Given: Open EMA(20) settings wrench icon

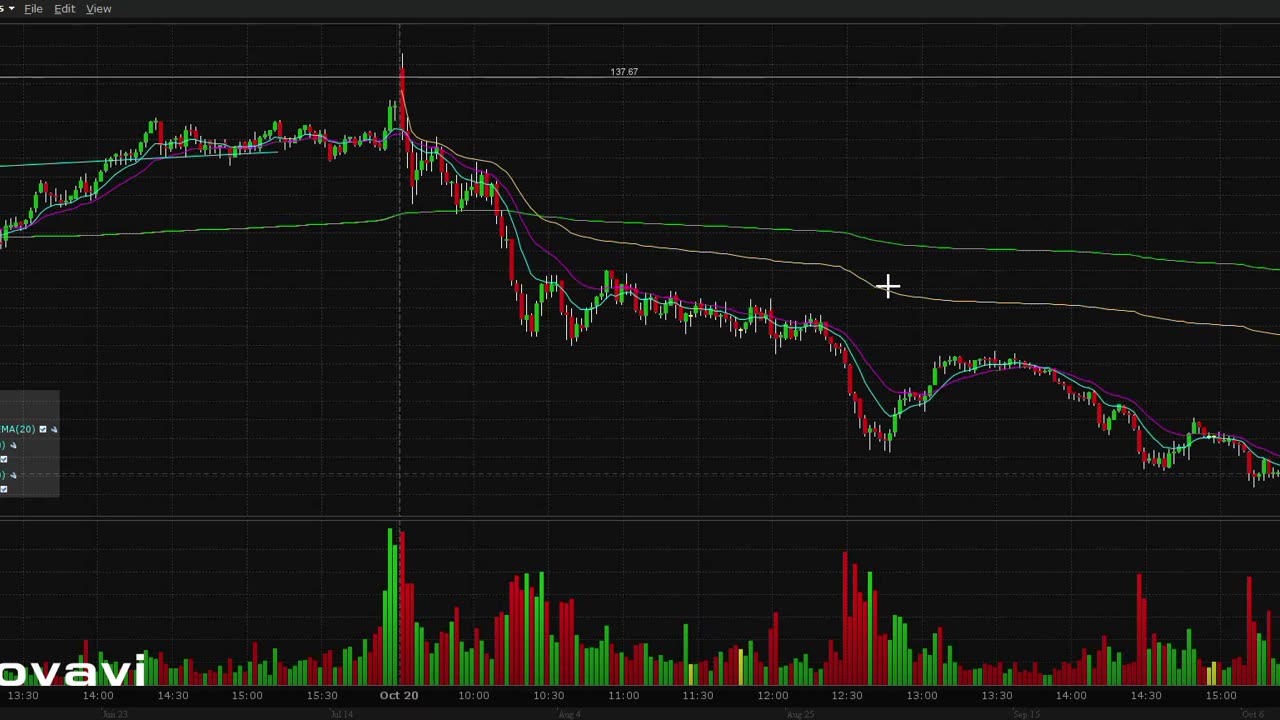Looking at the screenshot, I should (54, 429).
